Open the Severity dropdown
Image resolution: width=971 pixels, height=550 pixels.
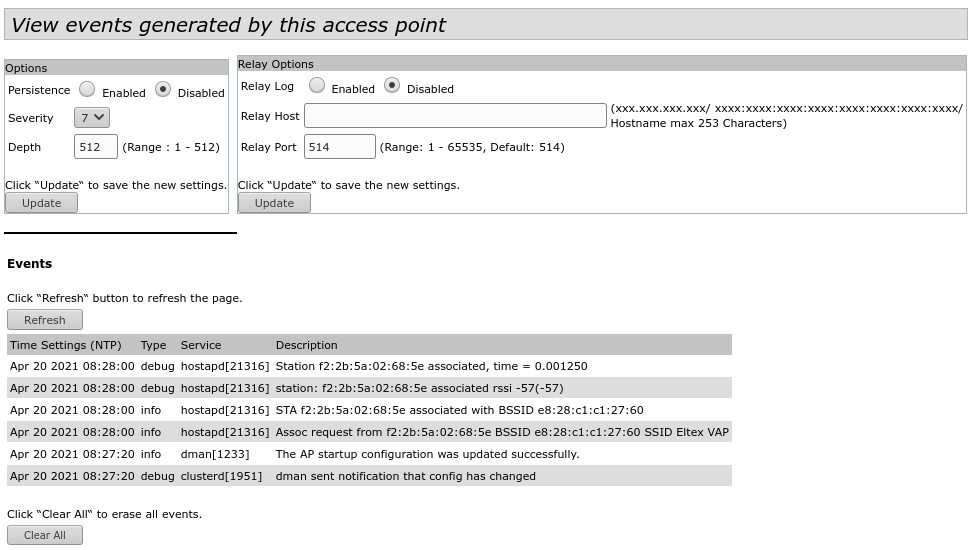[92, 118]
